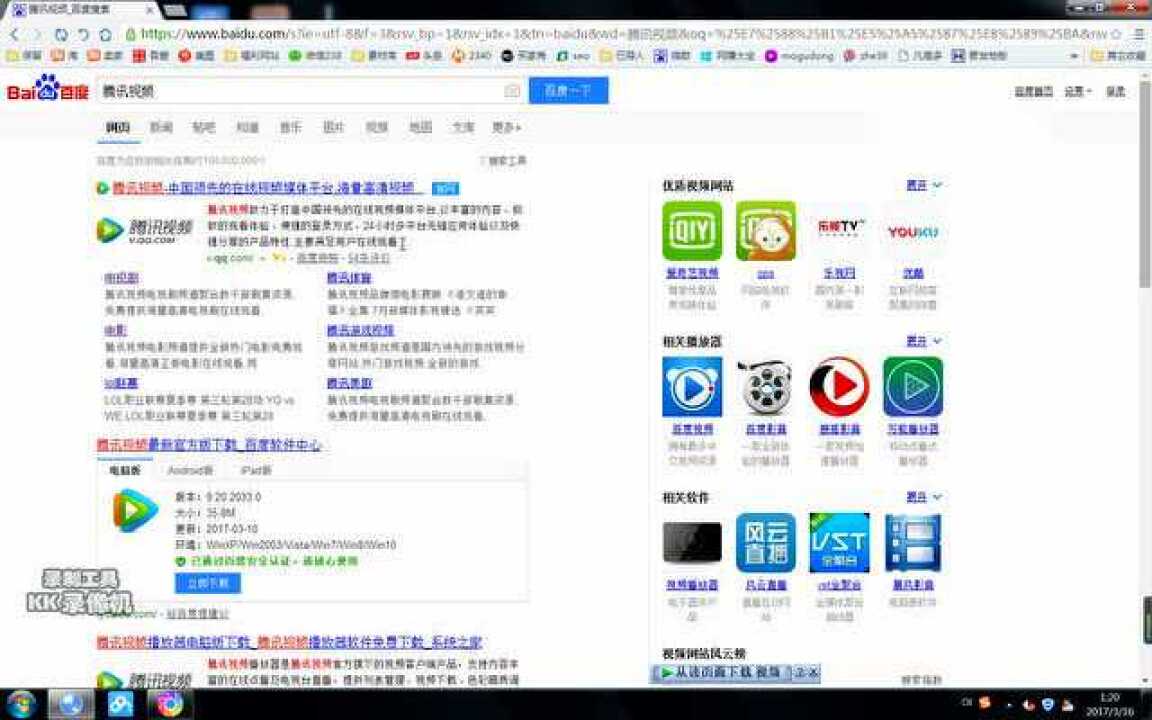
Task: Click the page vertical scrollbar thumb
Action: (1145, 184)
